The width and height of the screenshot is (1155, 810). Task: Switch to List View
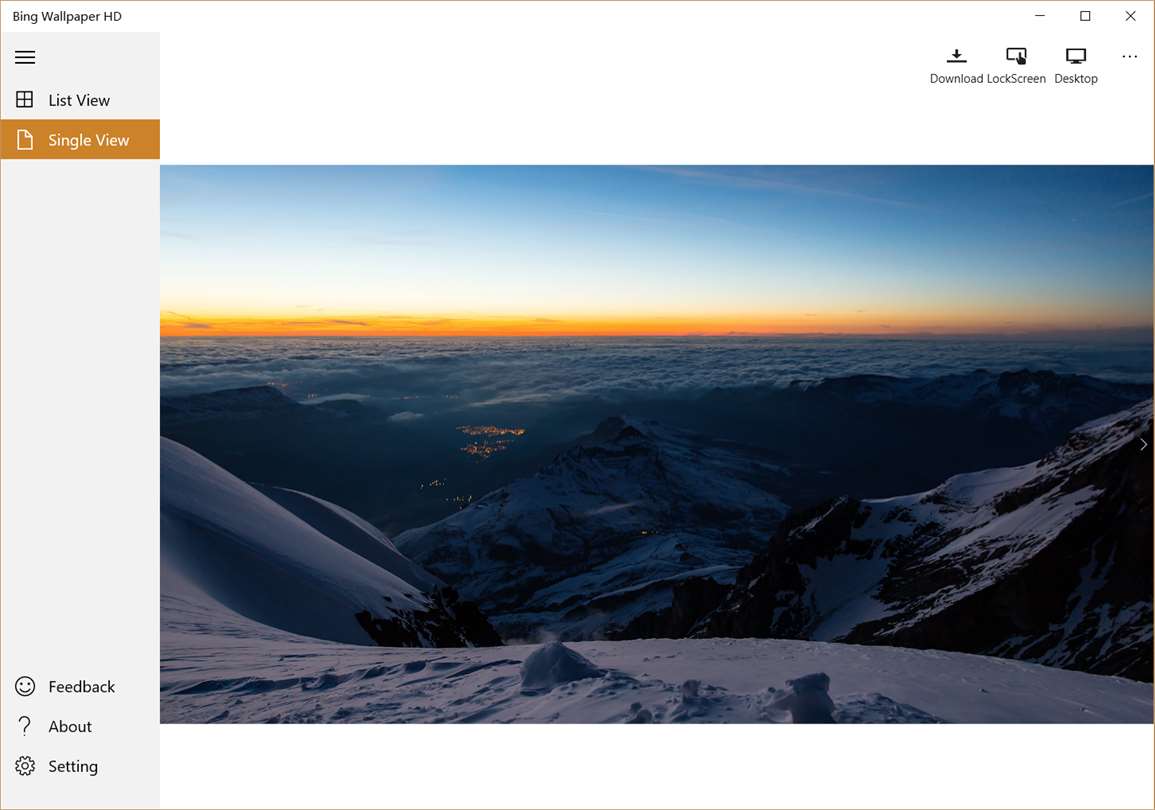[x=80, y=99]
